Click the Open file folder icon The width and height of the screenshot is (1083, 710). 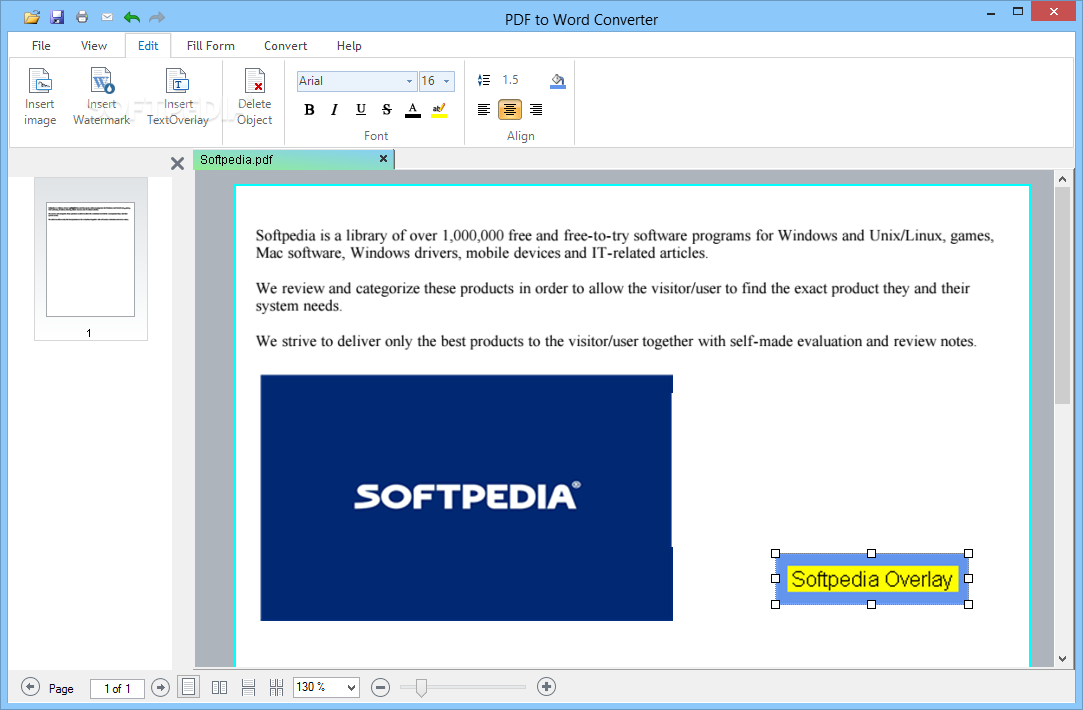click(32, 17)
